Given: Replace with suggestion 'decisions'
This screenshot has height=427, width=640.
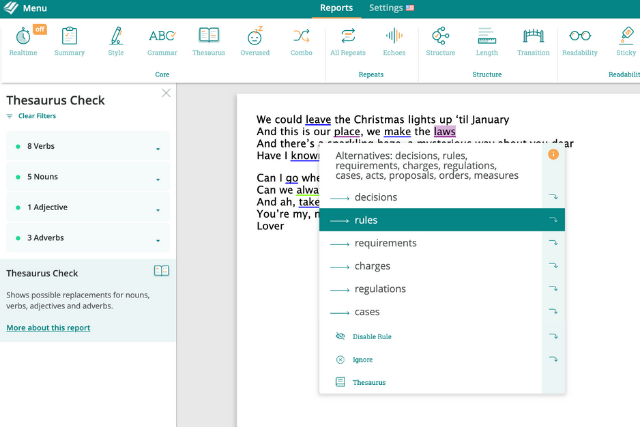Looking at the screenshot, I should click(431, 197).
